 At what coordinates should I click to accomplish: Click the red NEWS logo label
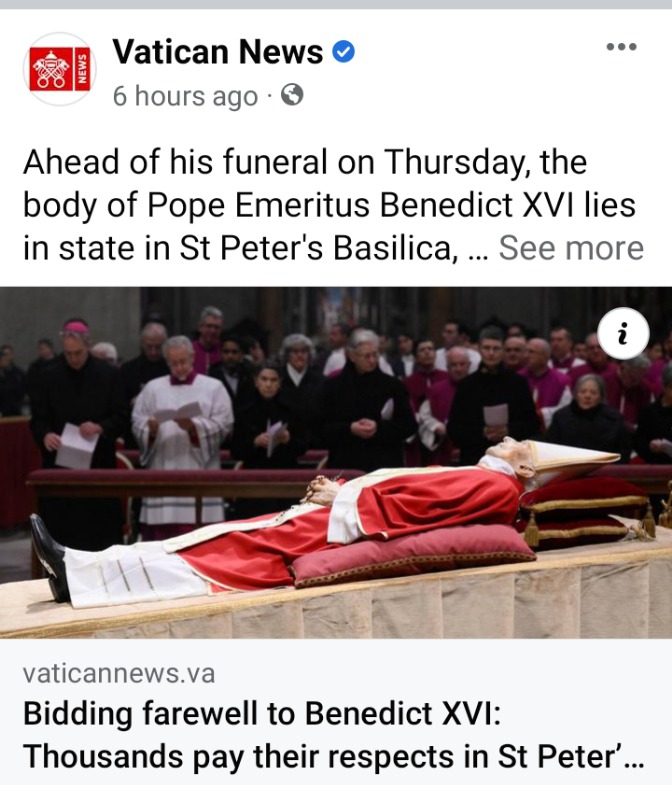(x=82, y=69)
